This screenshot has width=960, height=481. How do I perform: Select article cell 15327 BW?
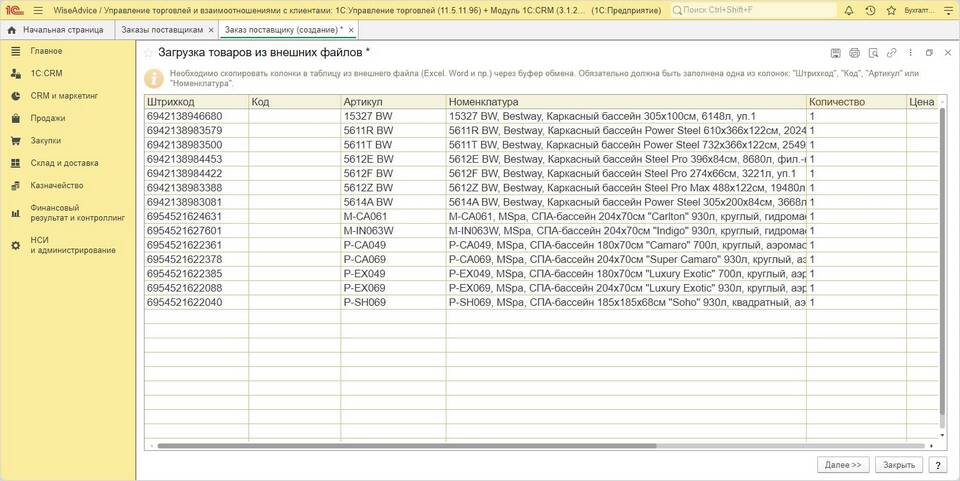tap(393, 116)
